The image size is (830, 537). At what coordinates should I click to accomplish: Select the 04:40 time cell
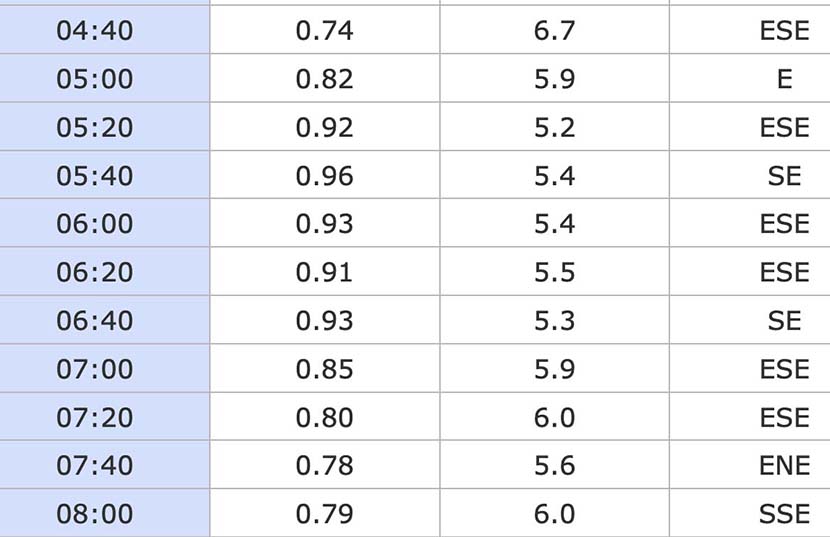click(x=104, y=30)
